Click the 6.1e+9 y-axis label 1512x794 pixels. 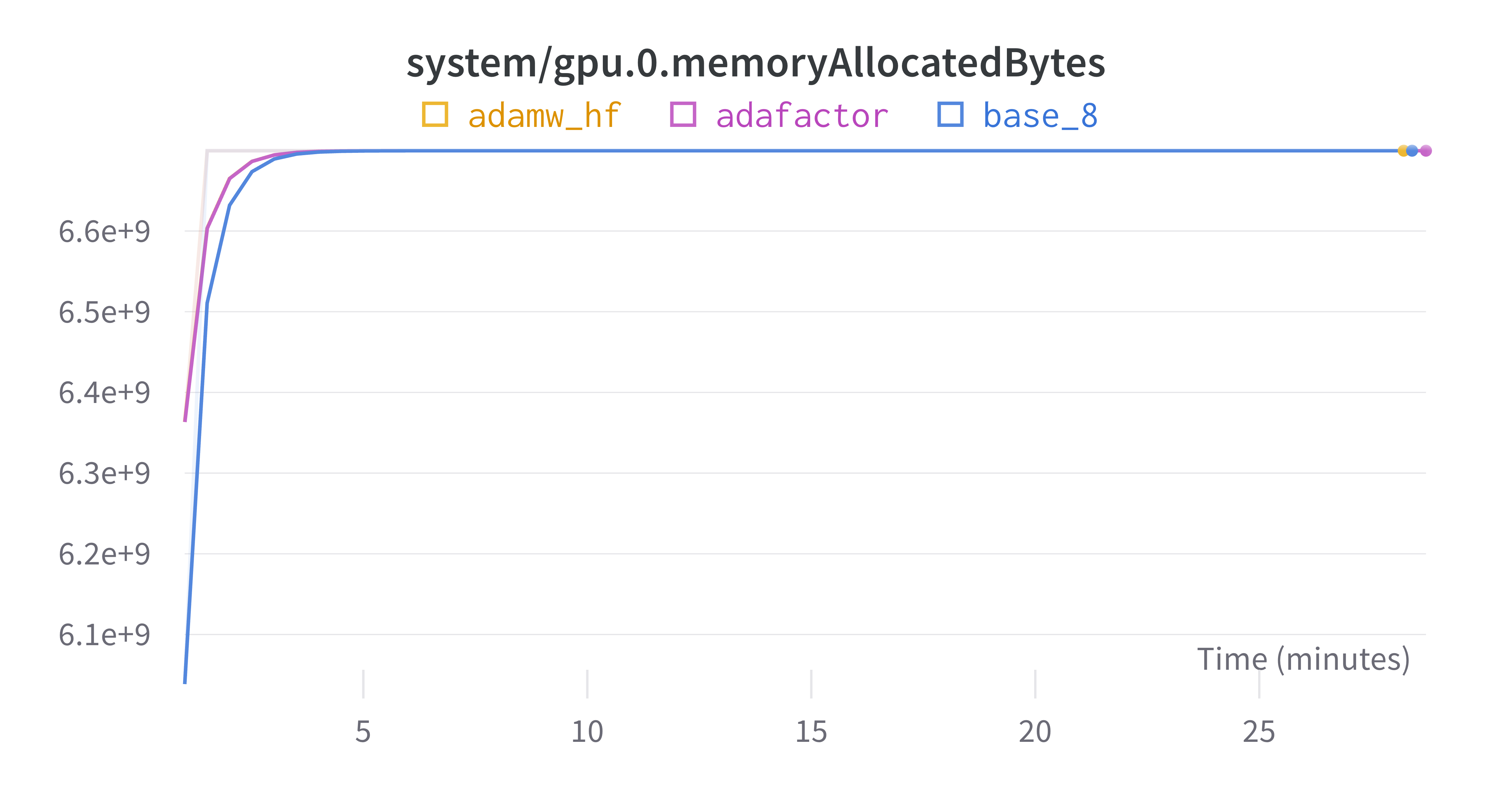[104, 635]
